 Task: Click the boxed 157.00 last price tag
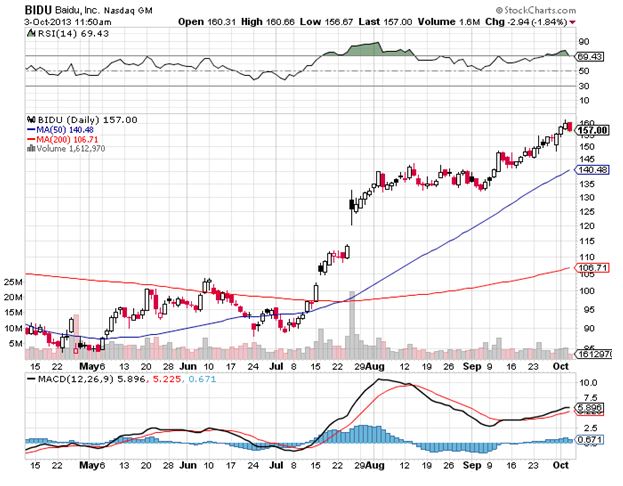point(592,131)
